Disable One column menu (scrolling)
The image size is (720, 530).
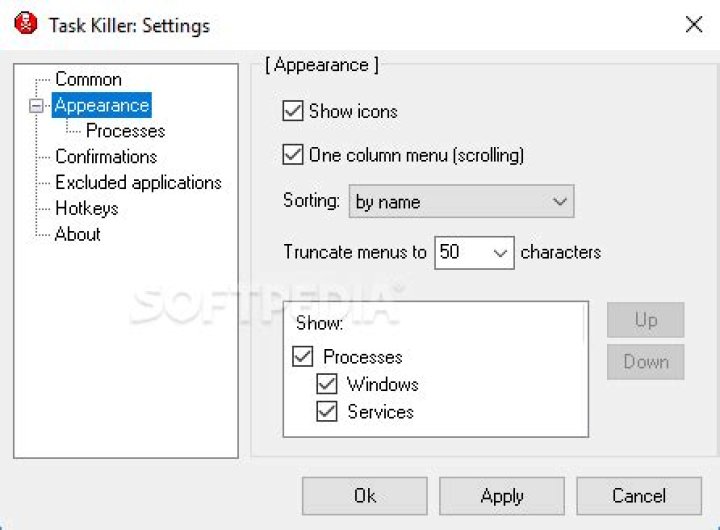point(292,155)
